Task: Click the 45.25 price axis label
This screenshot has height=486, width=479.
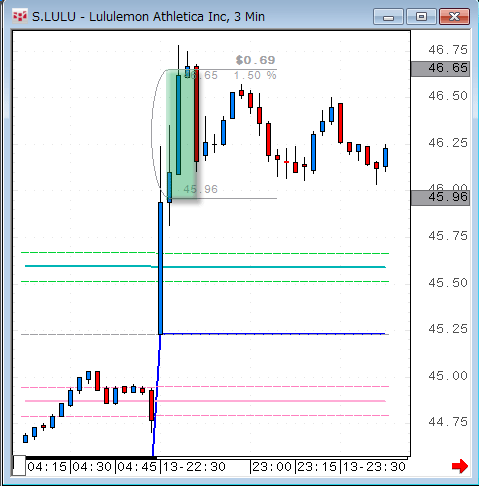Action: pos(448,329)
